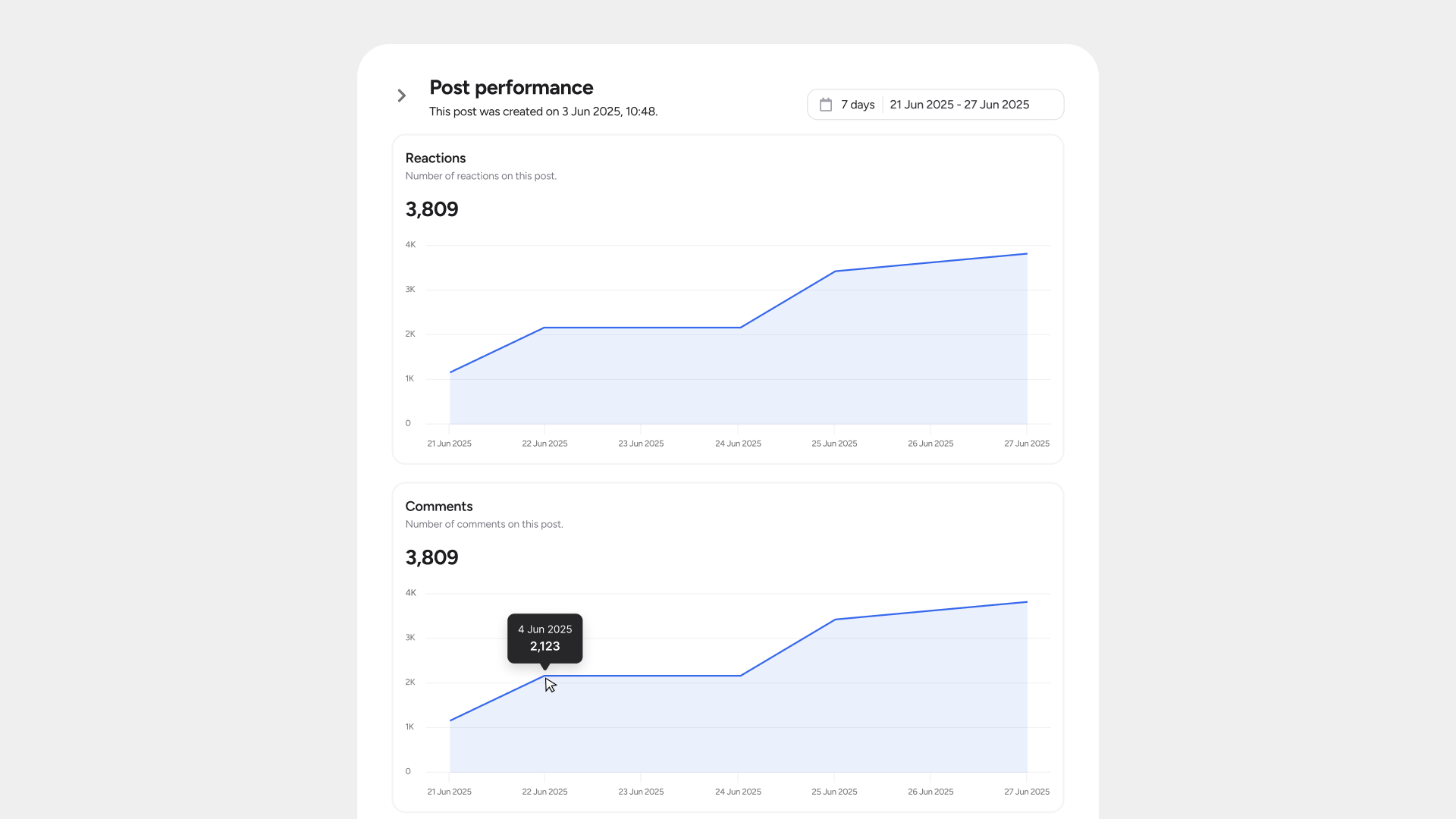
Task: Click 22 Jun 2025 point on Reactions line
Action: [x=544, y=328]
